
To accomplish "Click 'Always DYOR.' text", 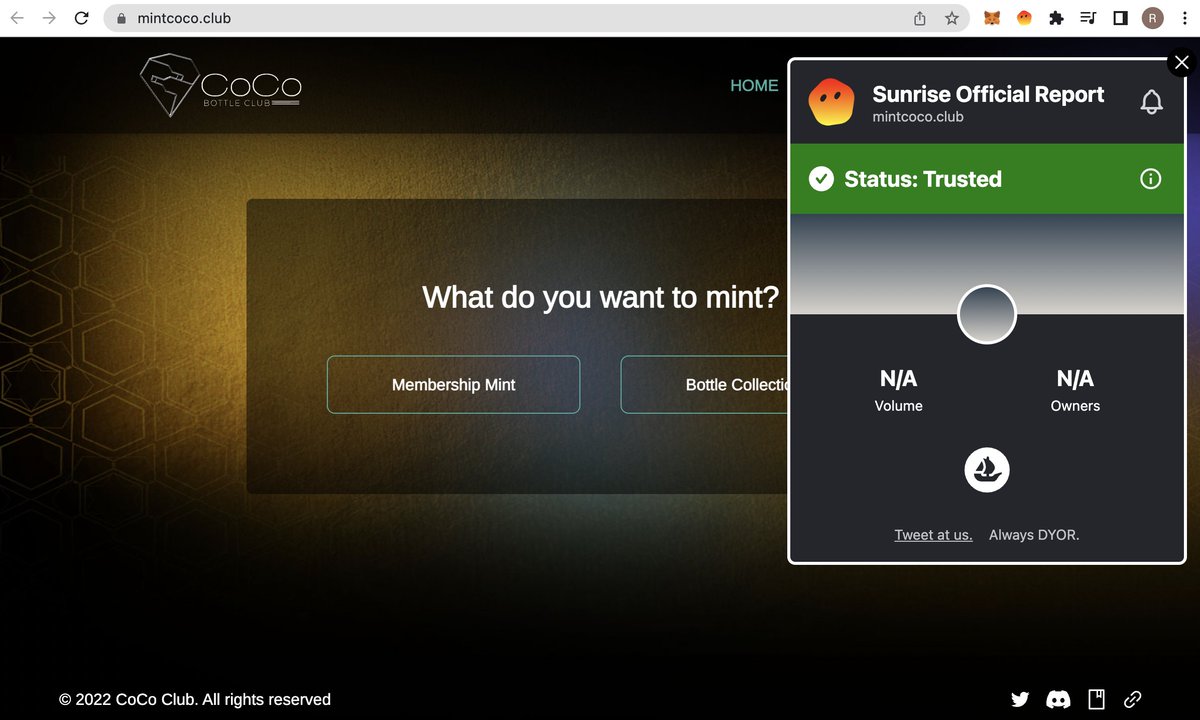I will 1034,535.
